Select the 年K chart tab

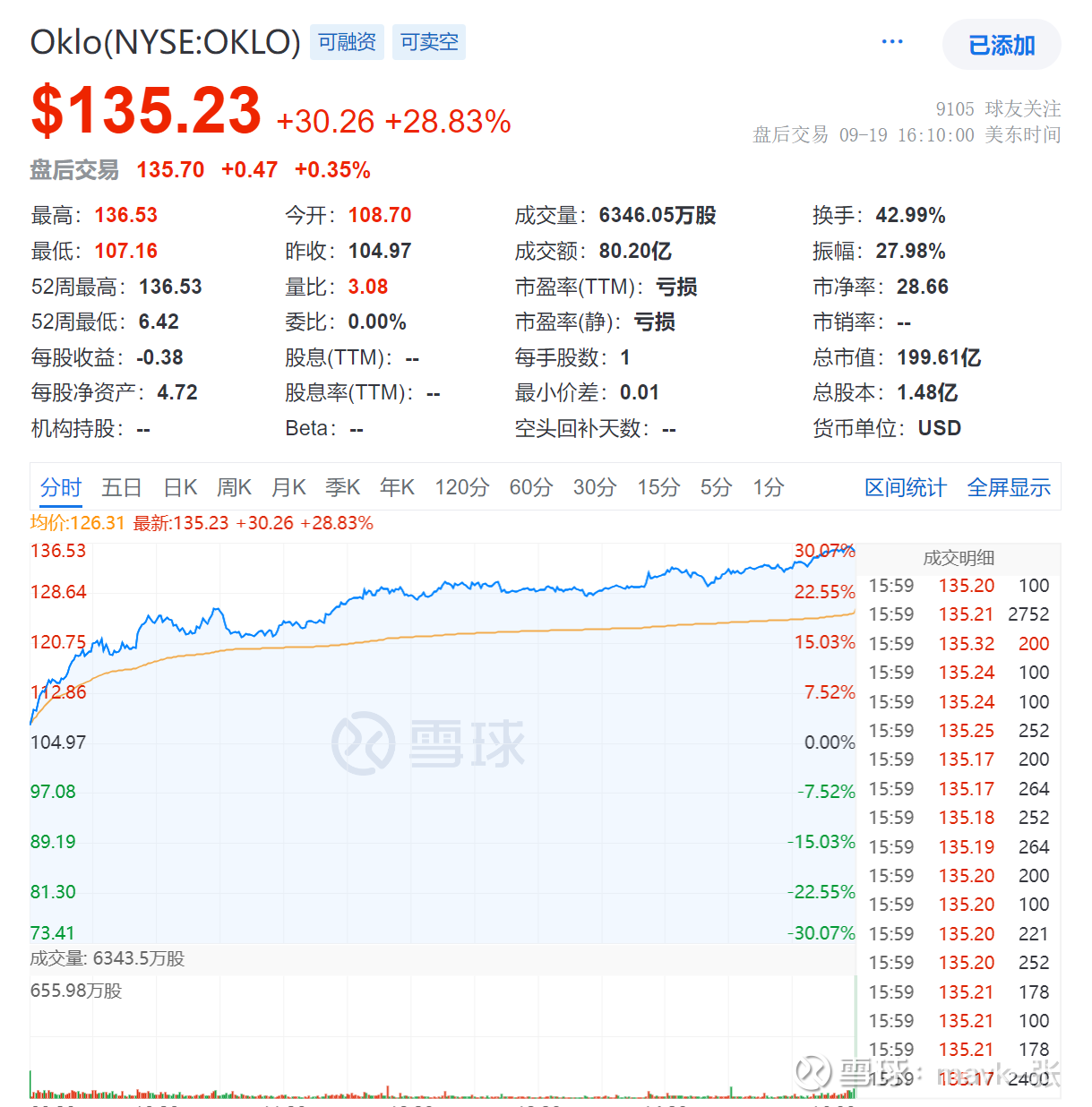point(397,487)
